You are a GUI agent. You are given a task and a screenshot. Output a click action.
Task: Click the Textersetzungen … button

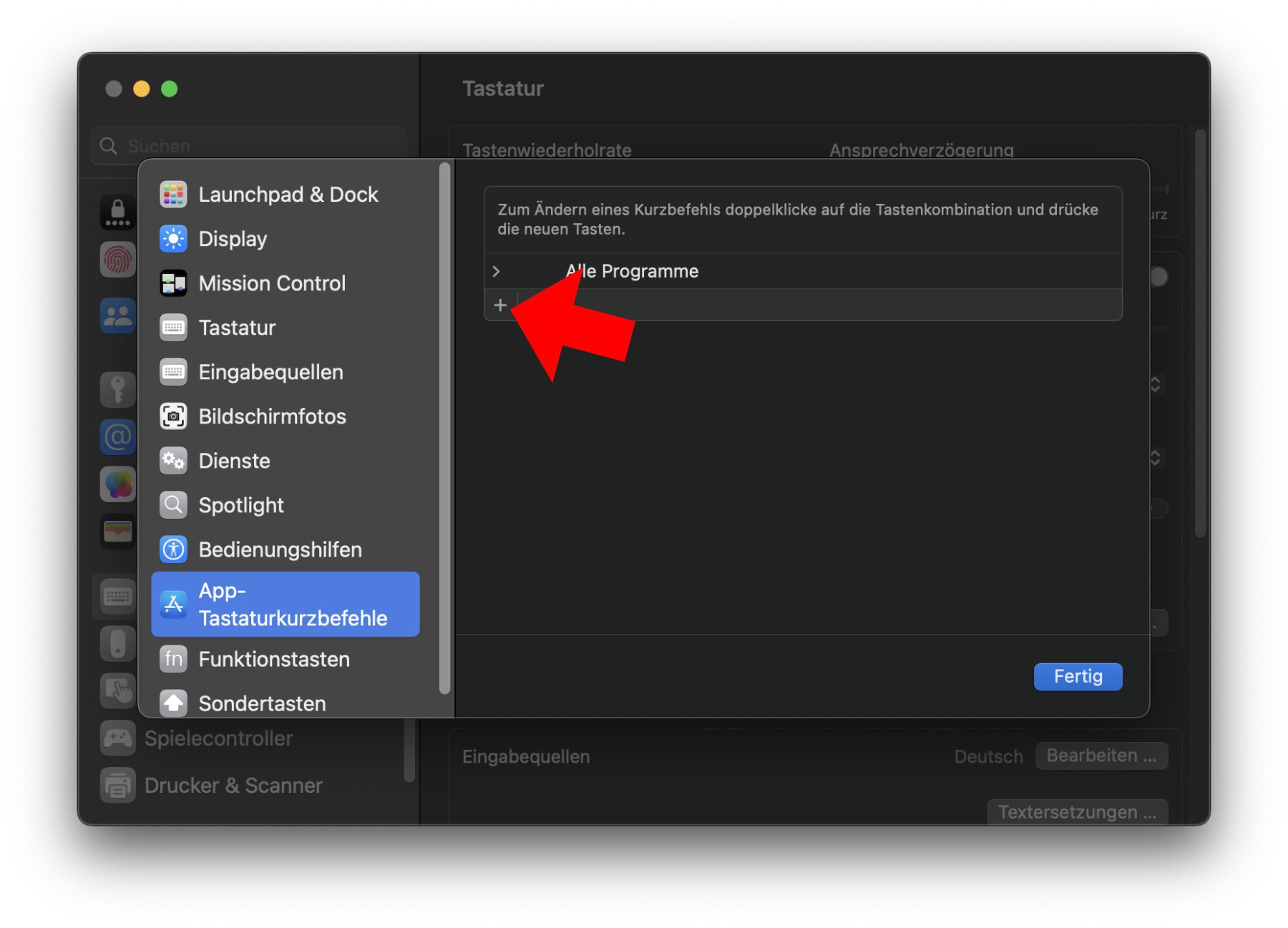pos(1077,812)
